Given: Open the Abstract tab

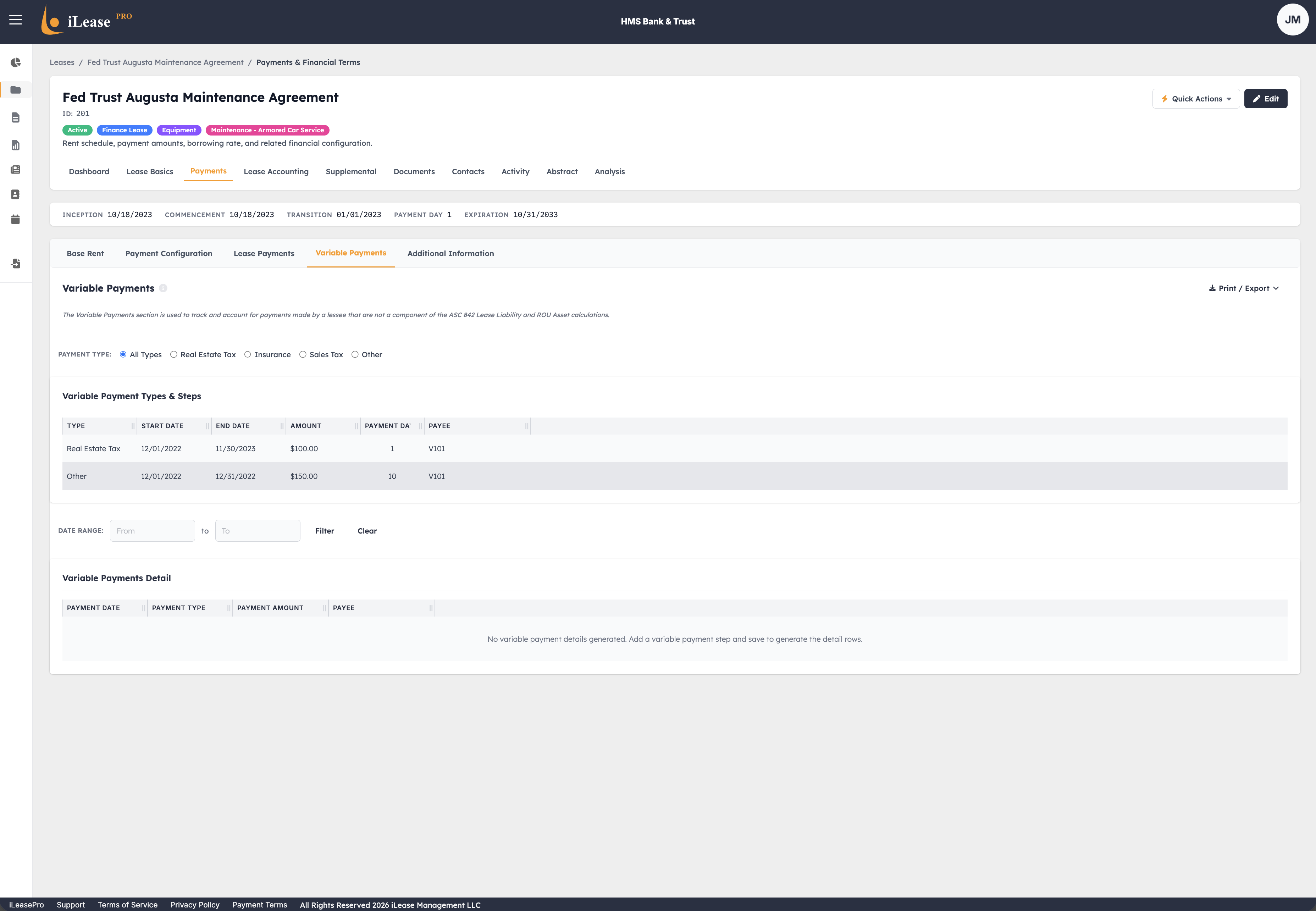Looking at the screenshot, I should 562,172.
